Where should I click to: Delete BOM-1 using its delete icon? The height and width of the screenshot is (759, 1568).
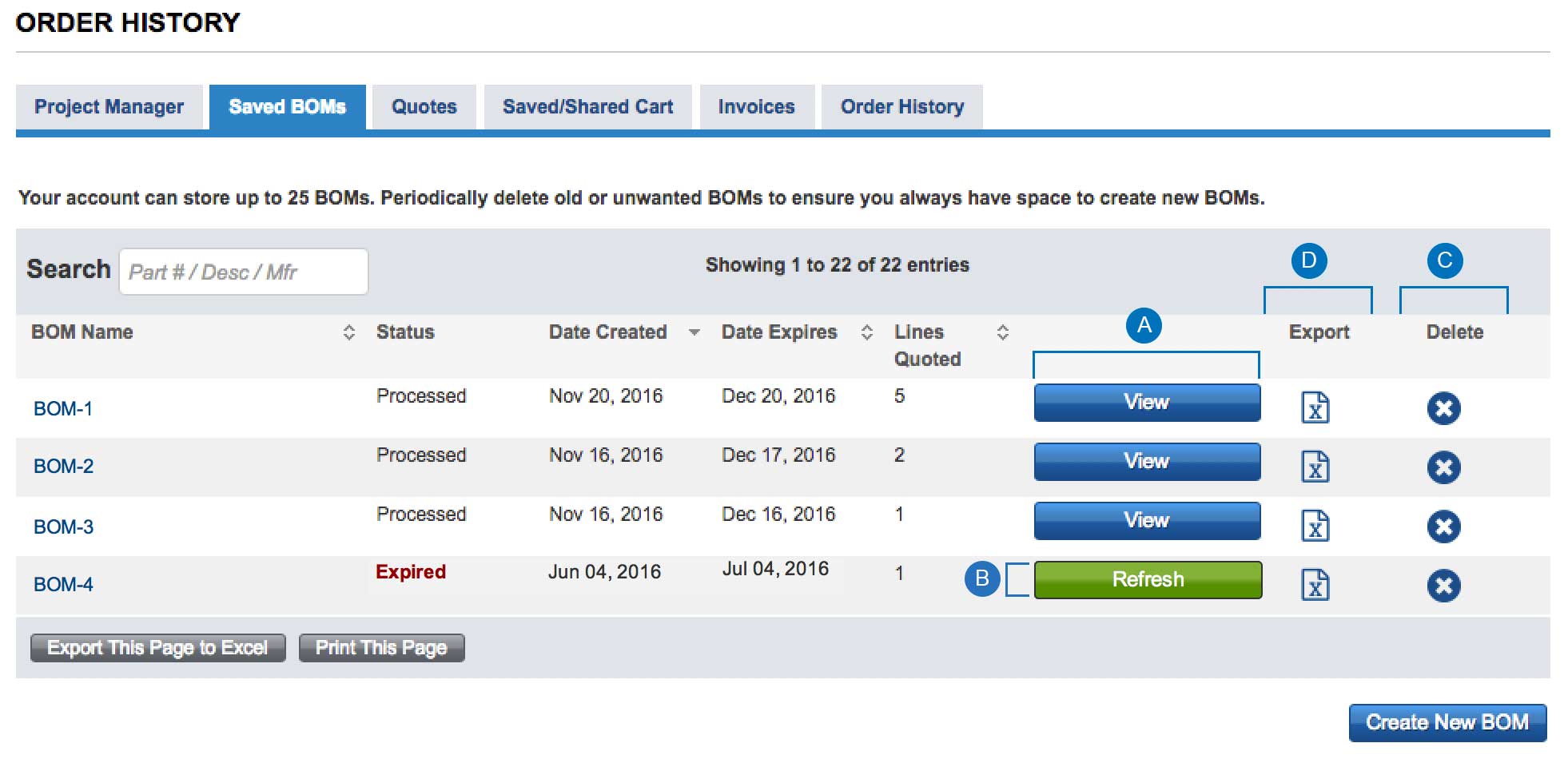click(x=1443, y=407)
